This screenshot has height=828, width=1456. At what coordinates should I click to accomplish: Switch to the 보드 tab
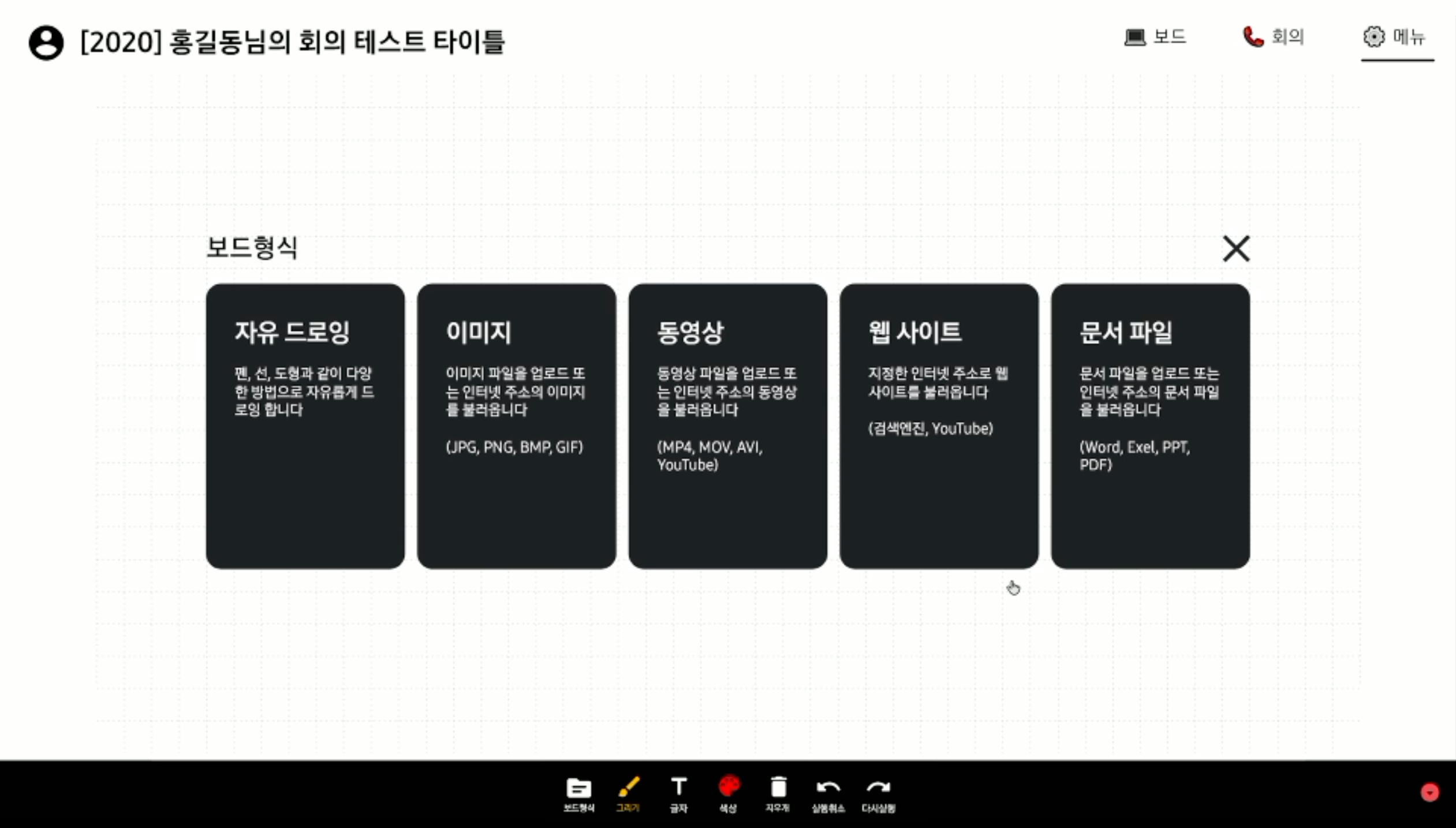[x=1155, y=38]
